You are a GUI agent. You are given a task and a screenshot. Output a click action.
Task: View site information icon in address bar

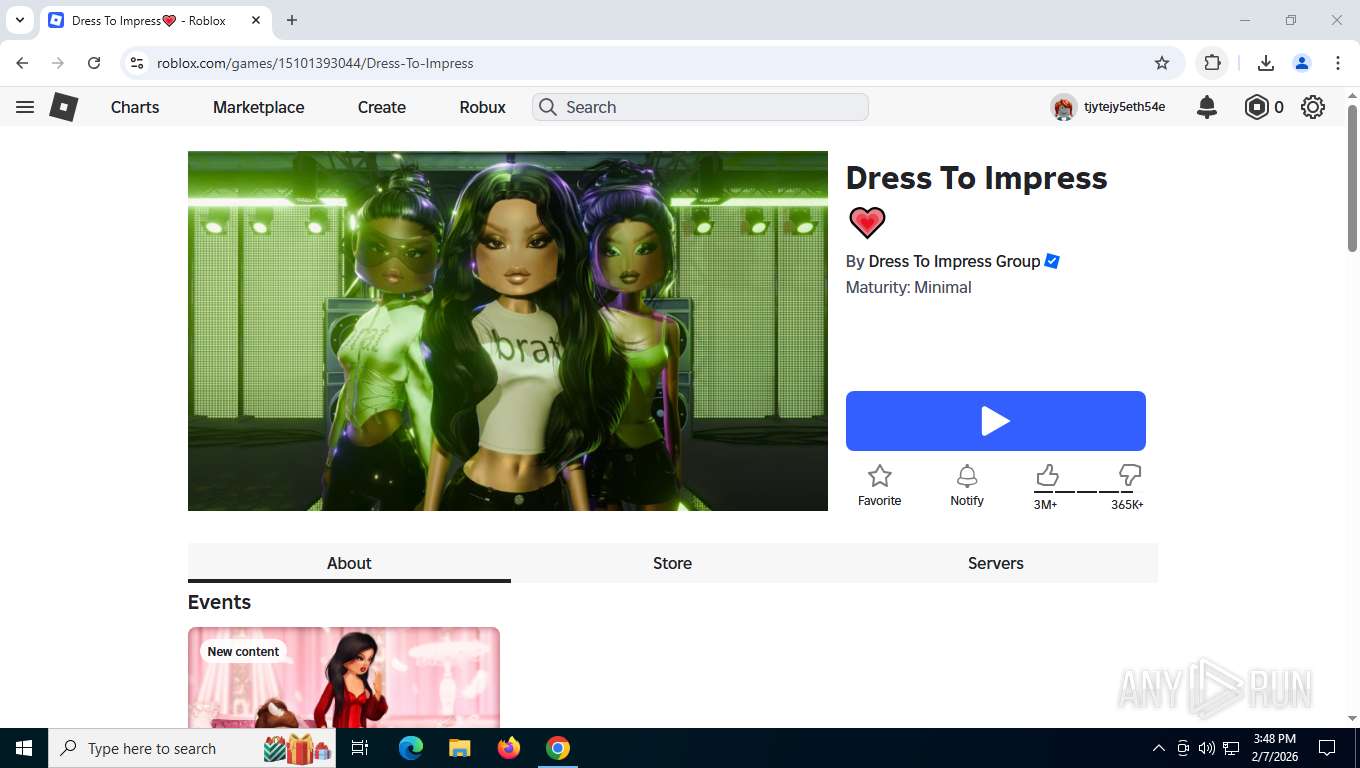[137, 63]
